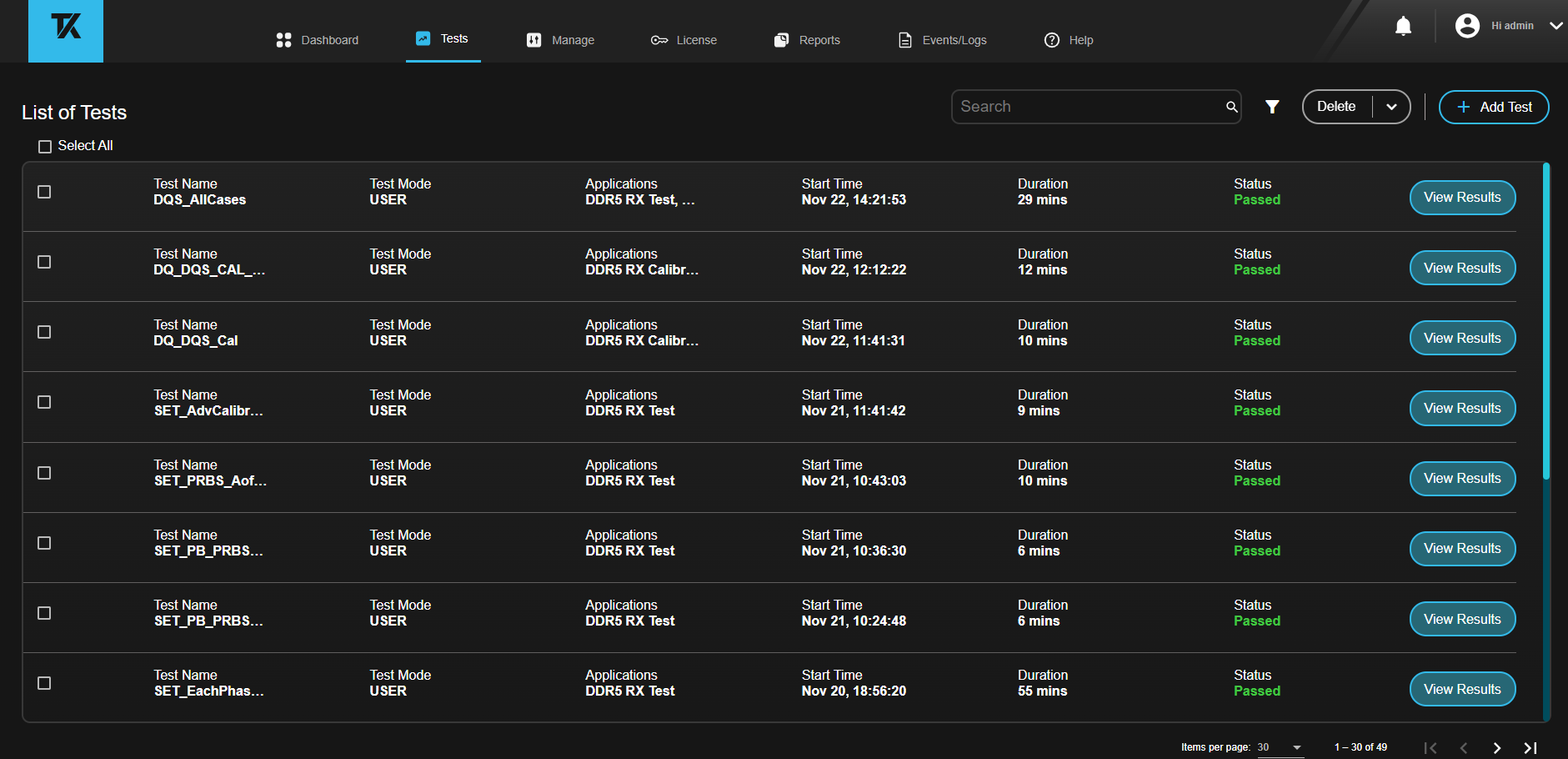Click the search magnifier icon

point(1231,107)
